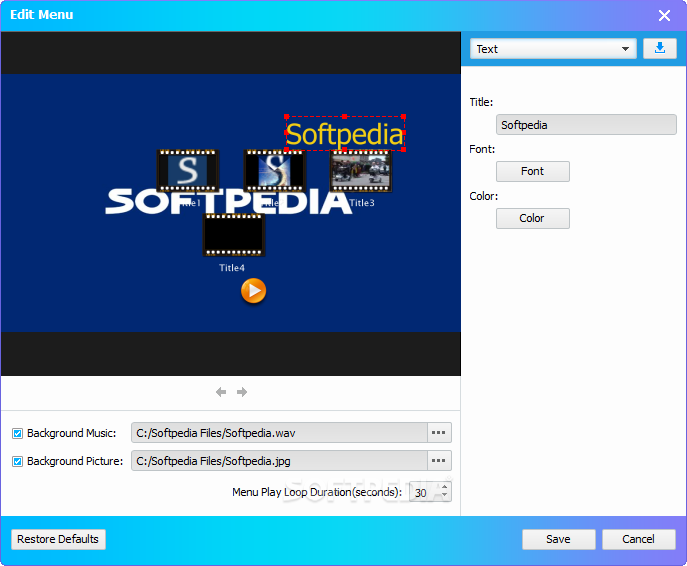
Task: Click the orange play button in preview
Action: [253, 290]
